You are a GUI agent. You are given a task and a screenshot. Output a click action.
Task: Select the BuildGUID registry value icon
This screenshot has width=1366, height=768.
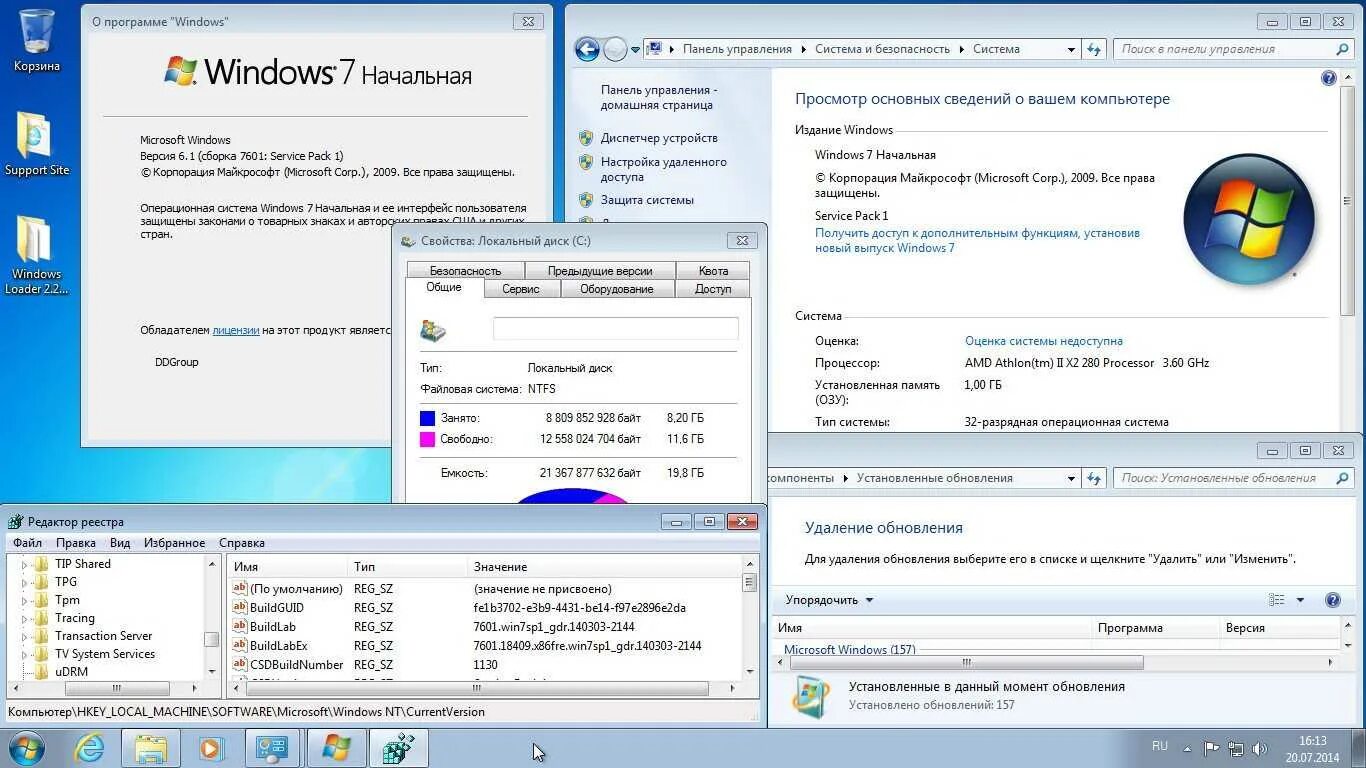239,607
